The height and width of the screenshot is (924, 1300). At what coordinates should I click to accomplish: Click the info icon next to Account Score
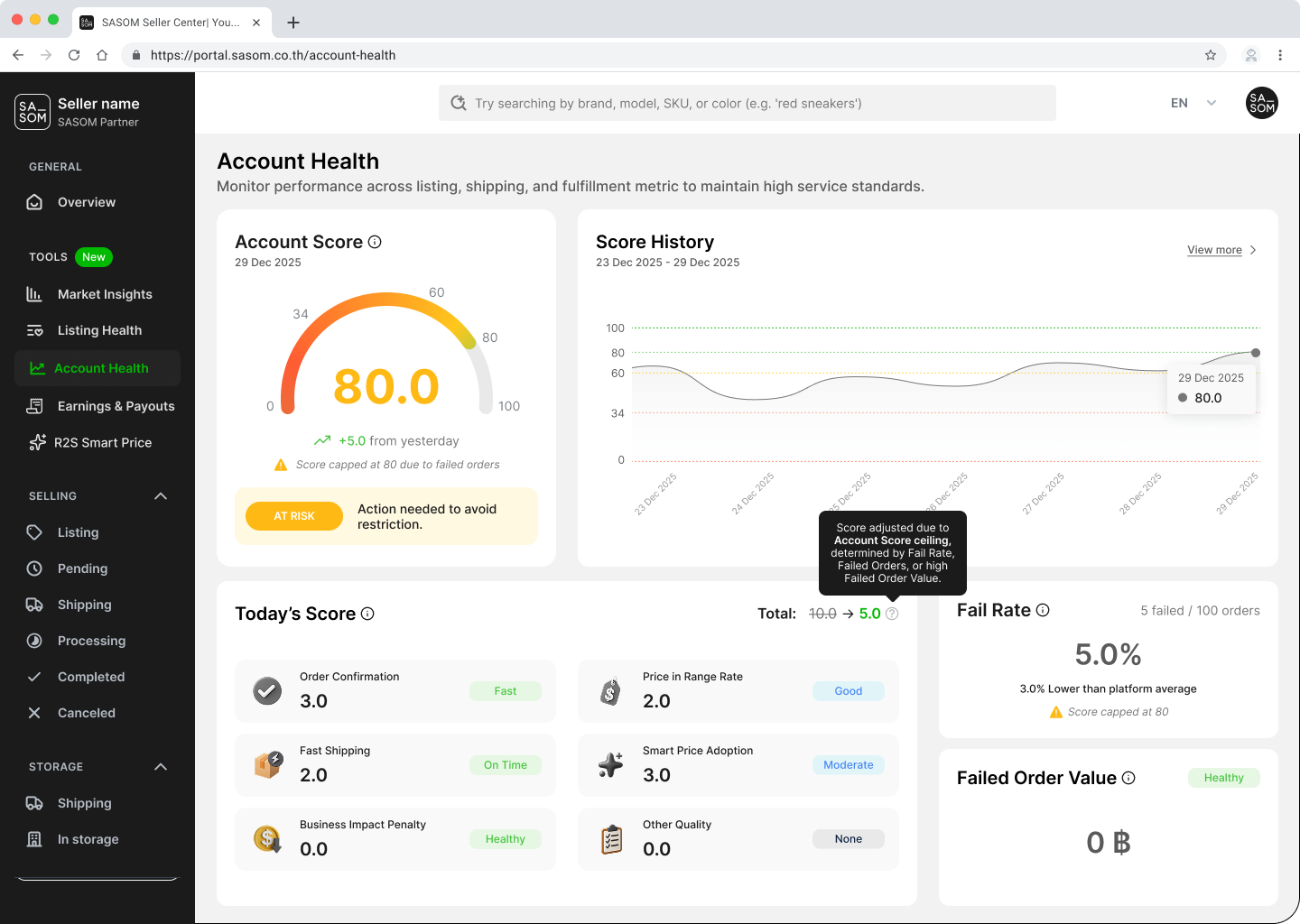coord(375,242)
